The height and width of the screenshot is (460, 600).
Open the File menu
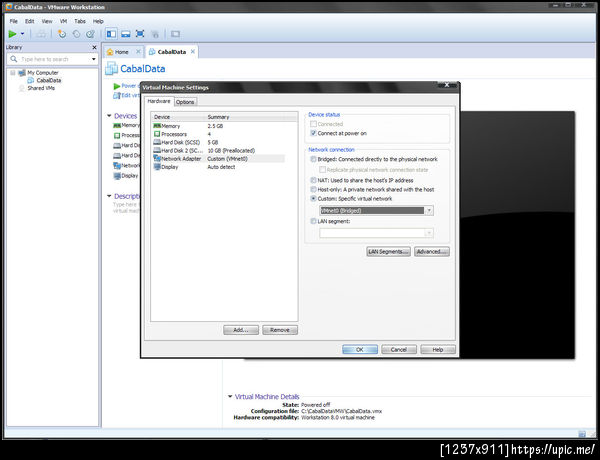(14, 21)
